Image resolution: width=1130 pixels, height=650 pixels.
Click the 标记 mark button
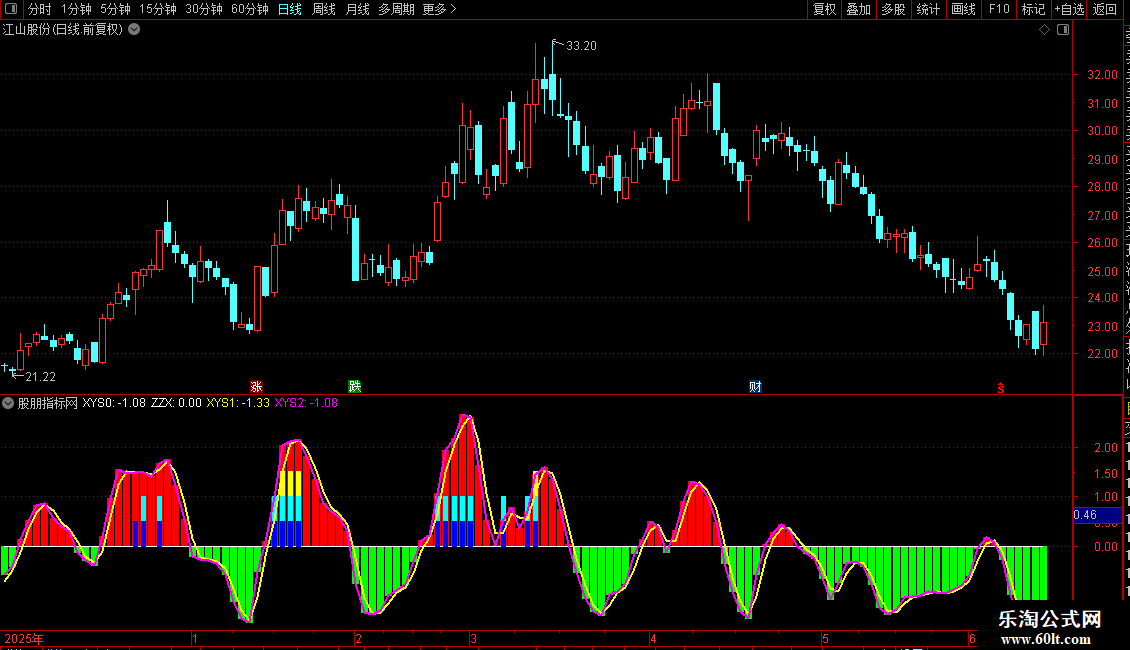[1033, 9]
